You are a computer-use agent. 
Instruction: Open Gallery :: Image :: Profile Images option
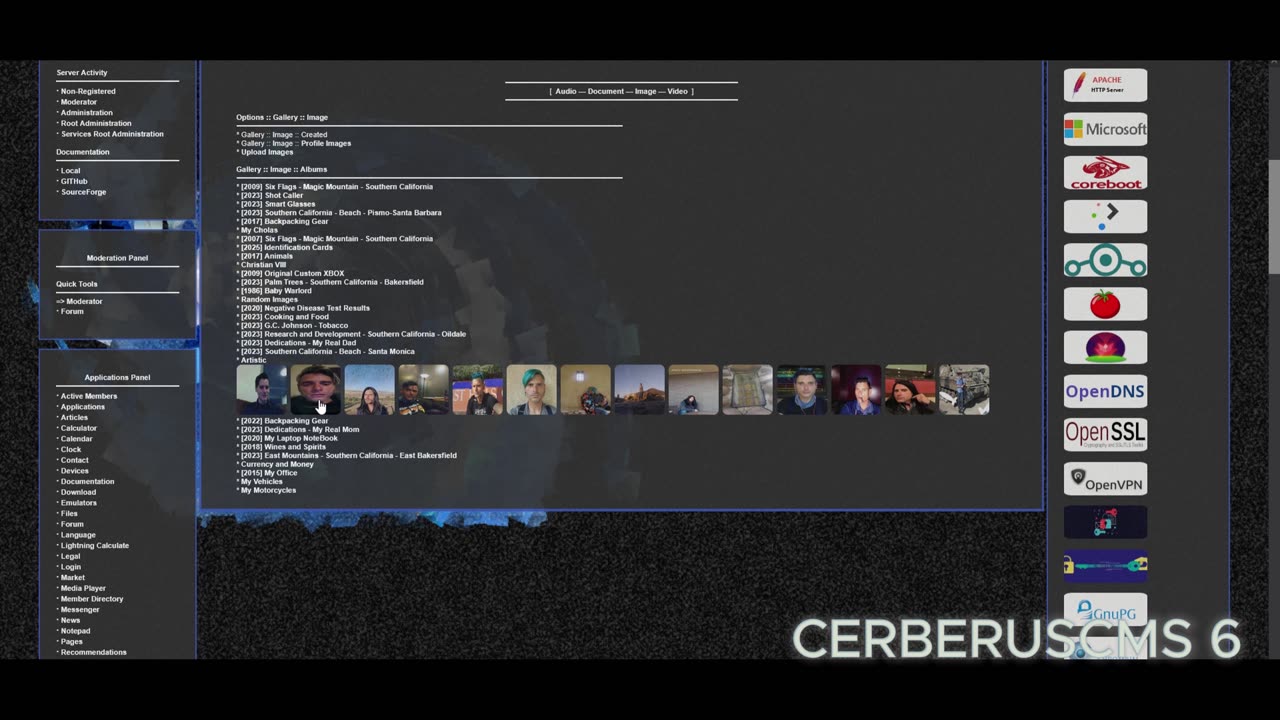[x=296, y=143]
